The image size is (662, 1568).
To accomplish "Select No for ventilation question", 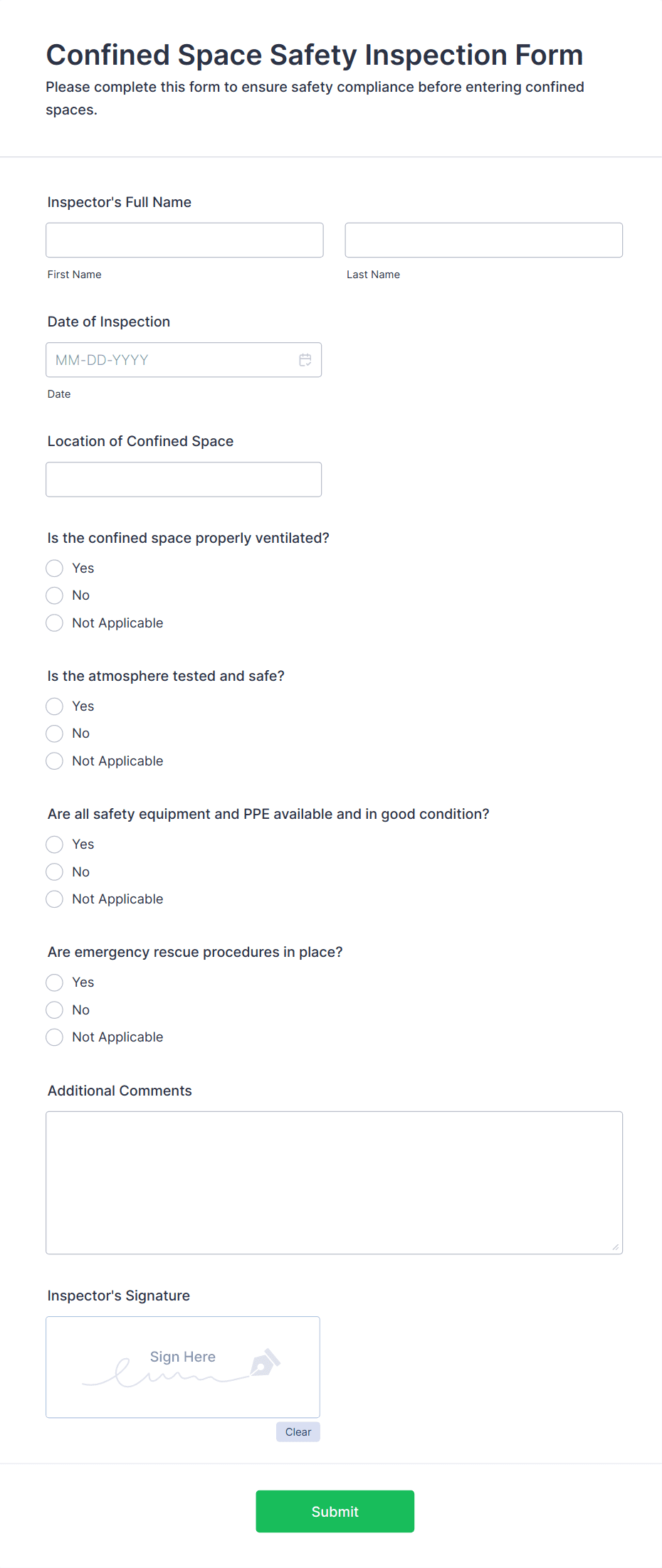I will pos(54,595).
